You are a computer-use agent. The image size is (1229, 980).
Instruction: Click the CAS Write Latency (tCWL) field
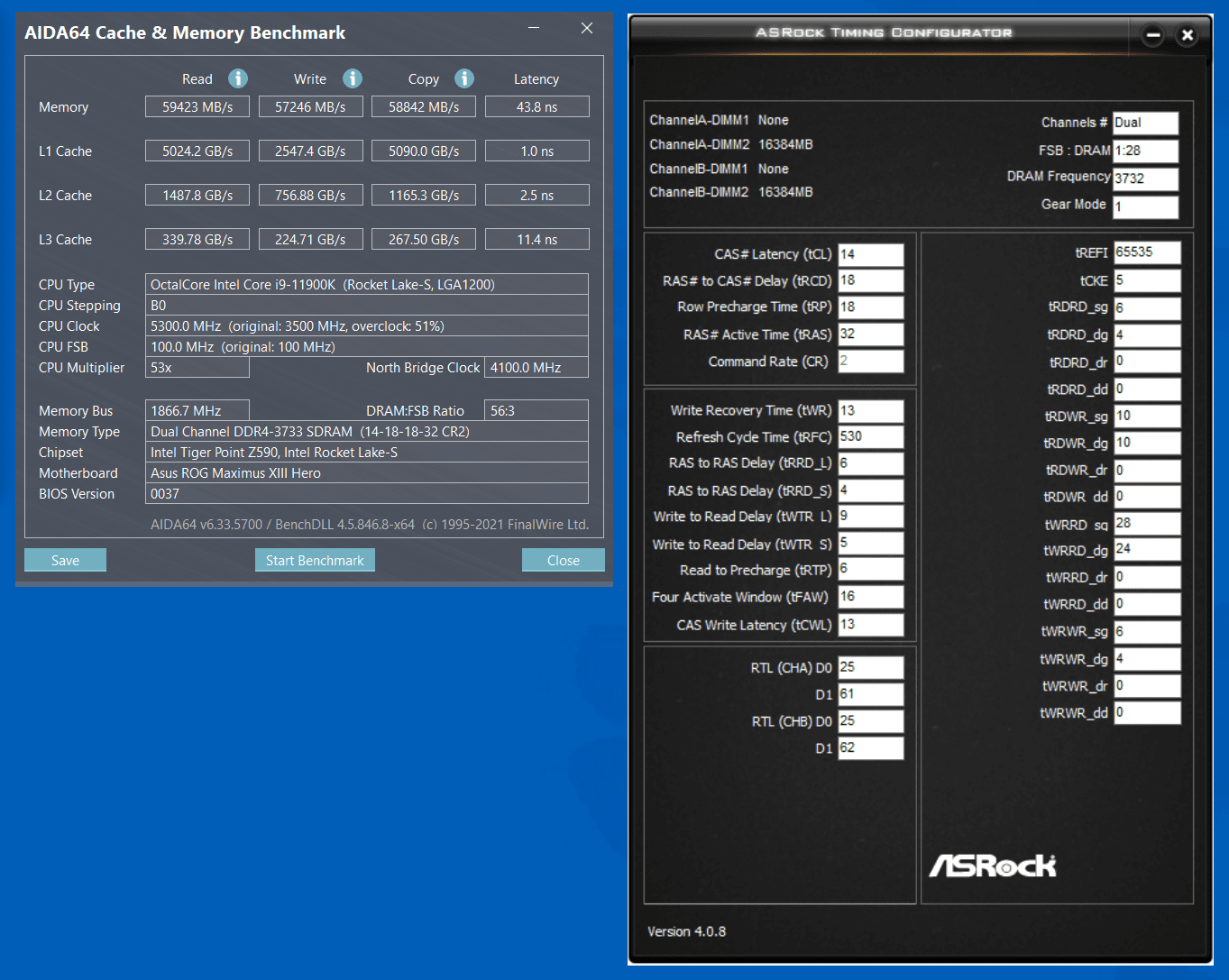(871, 625)
